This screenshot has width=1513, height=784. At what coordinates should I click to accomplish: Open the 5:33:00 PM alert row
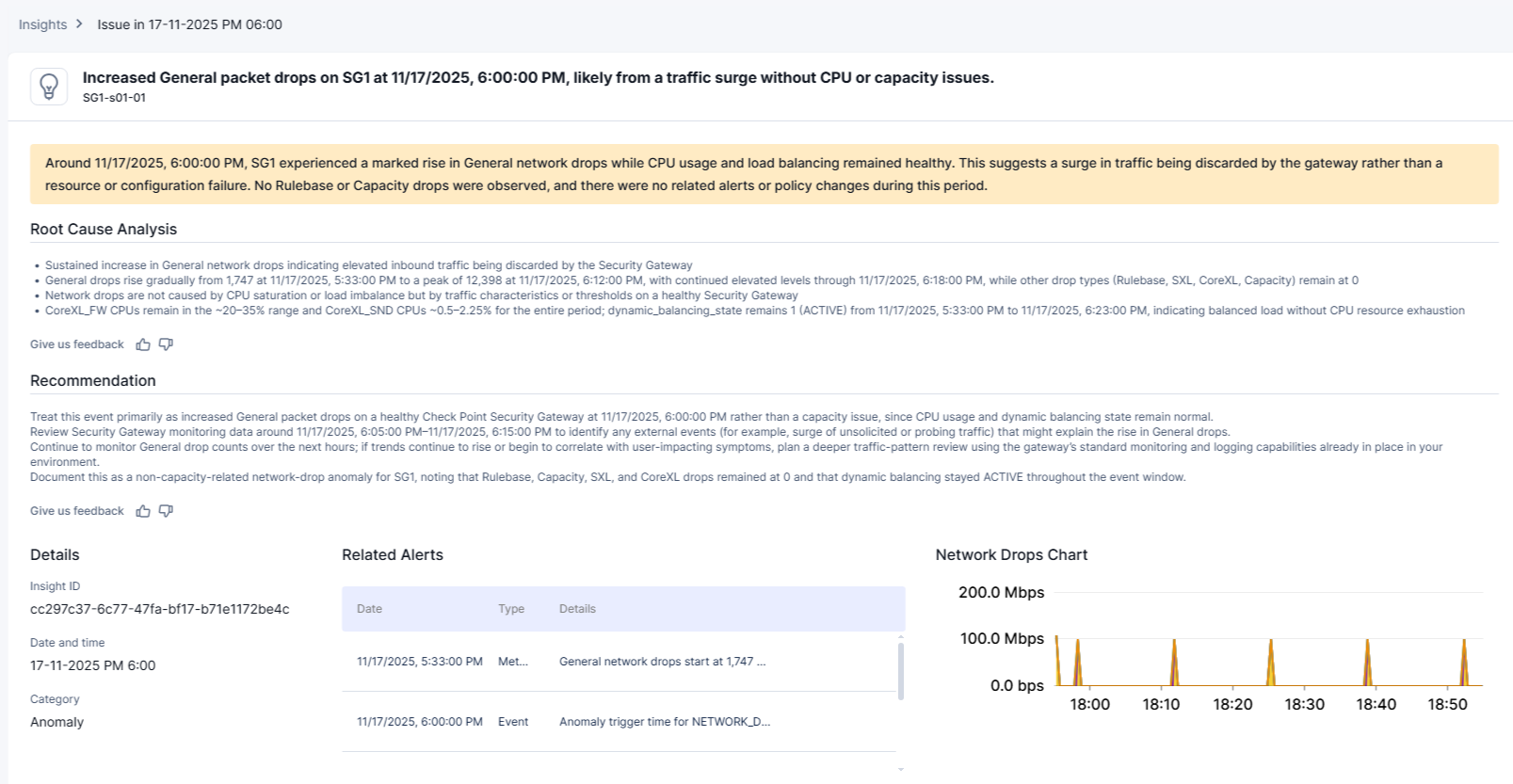(x=620, y=662)
